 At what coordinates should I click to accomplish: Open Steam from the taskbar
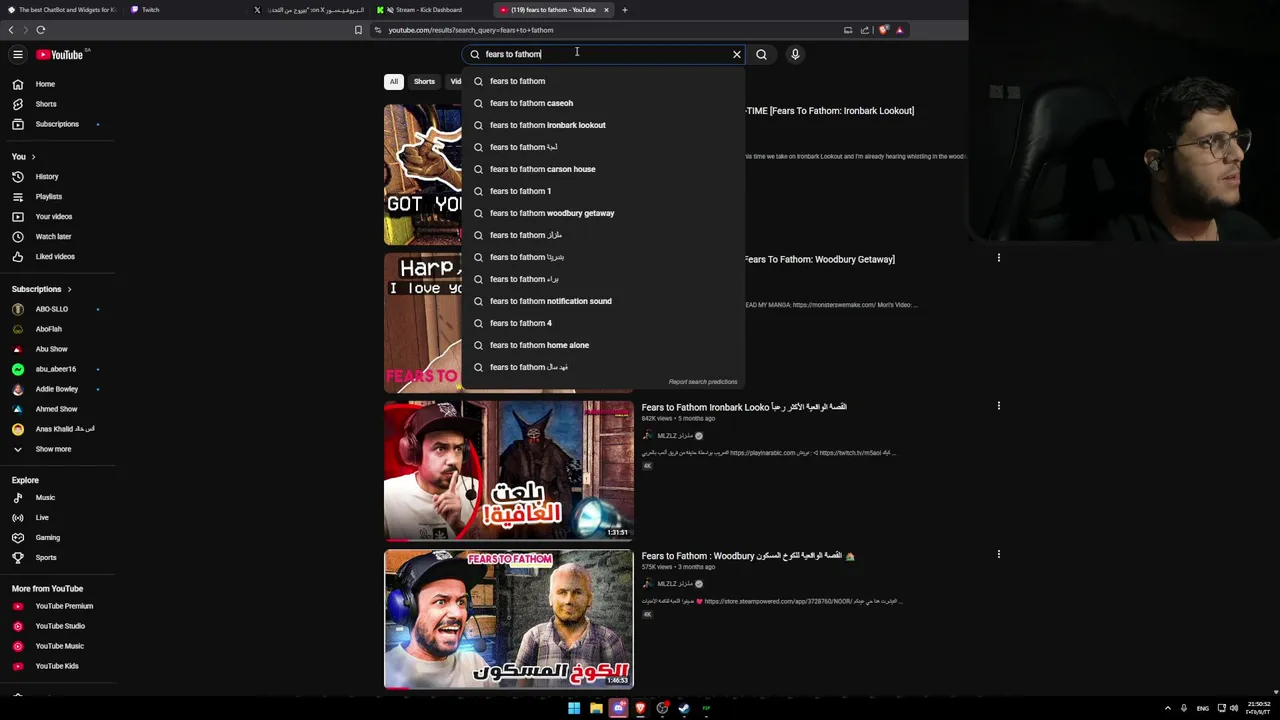(x=684, y=708)
